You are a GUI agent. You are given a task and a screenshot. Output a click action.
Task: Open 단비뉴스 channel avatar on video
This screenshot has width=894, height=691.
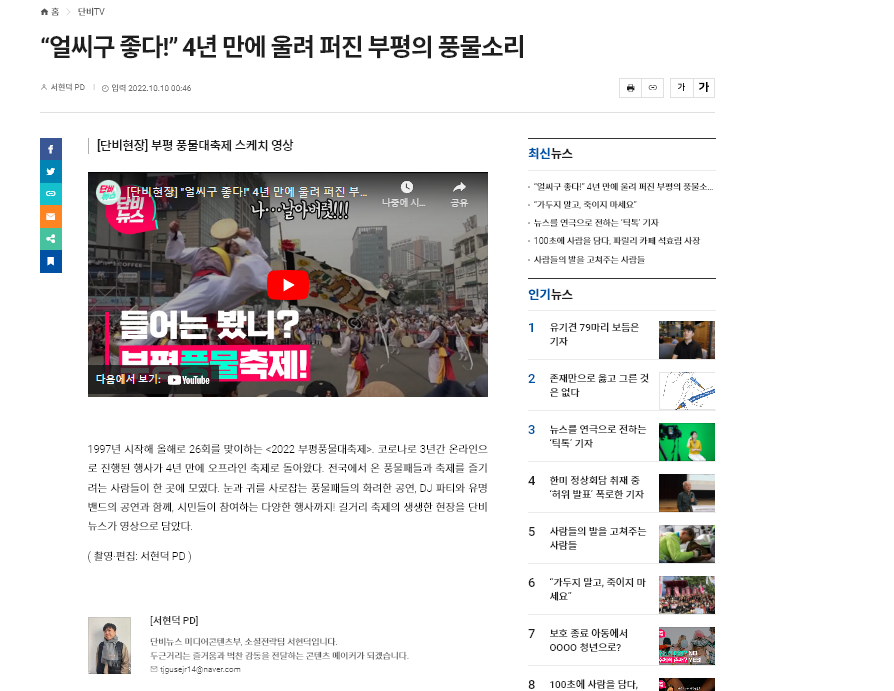click(x=108, y=192)
